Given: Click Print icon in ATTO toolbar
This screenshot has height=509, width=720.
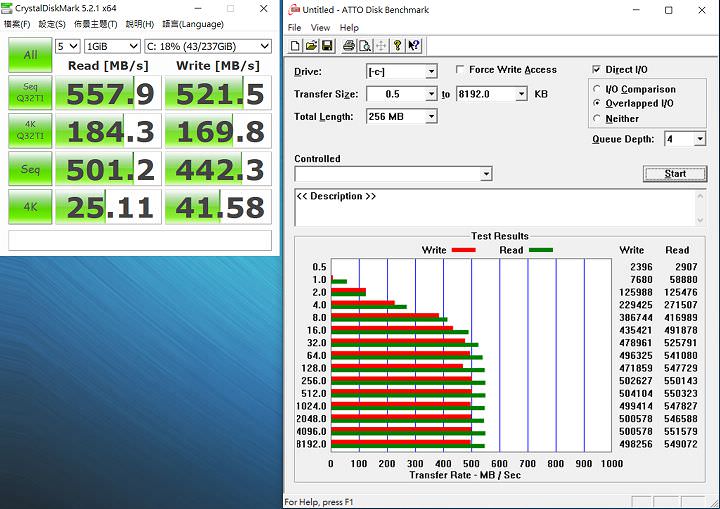Looking at the screenshot, I should (x=349, y=45).
